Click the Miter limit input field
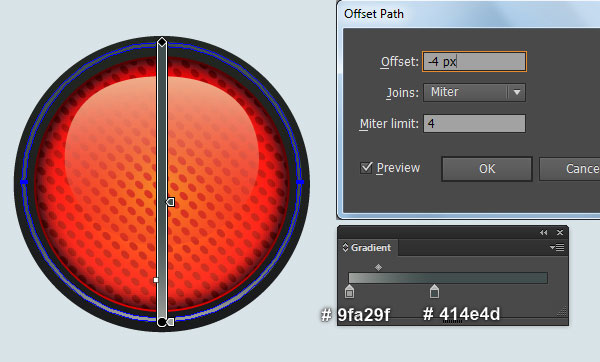 click(474, 124)
